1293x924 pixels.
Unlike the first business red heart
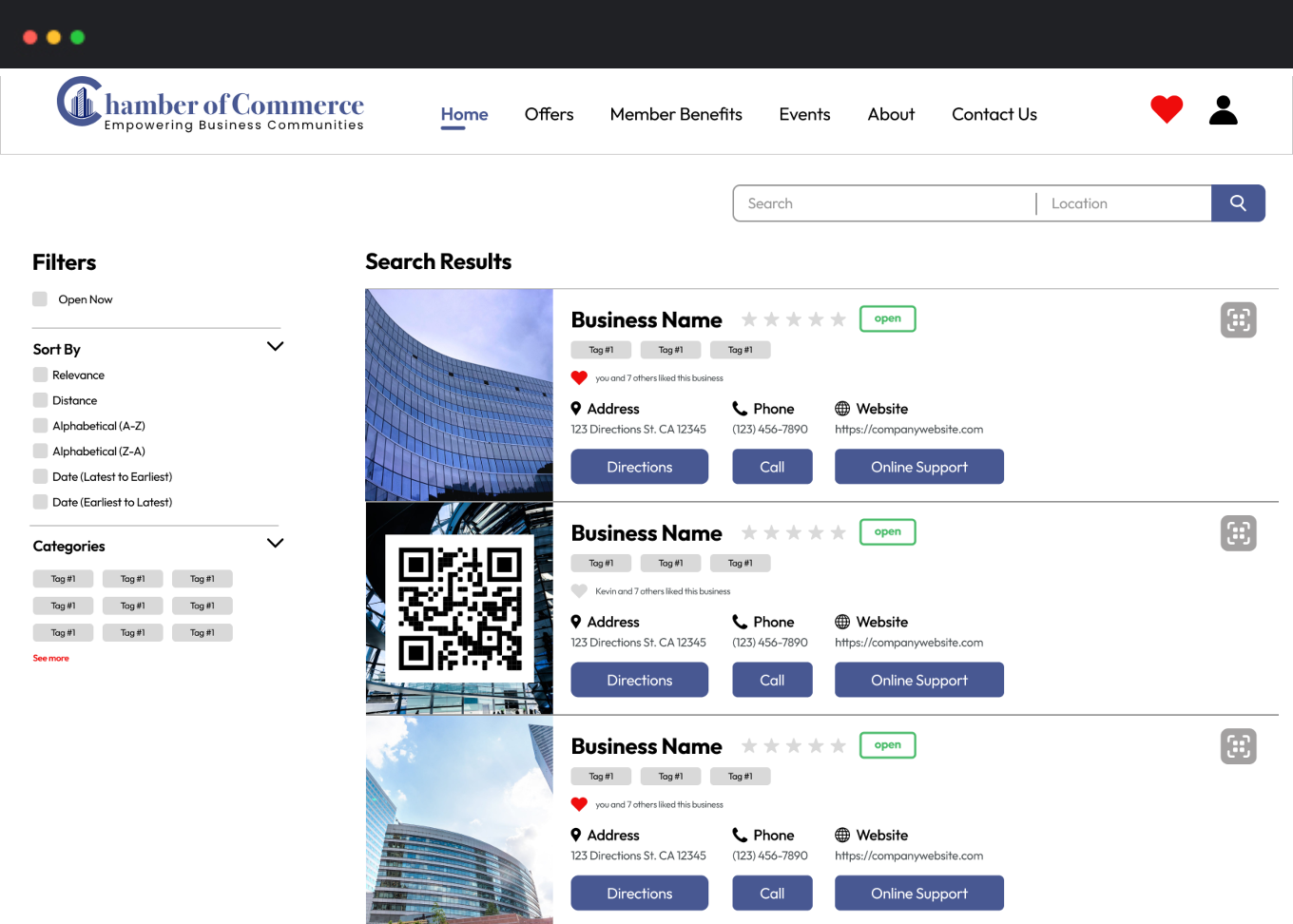(x=579, y=378)
